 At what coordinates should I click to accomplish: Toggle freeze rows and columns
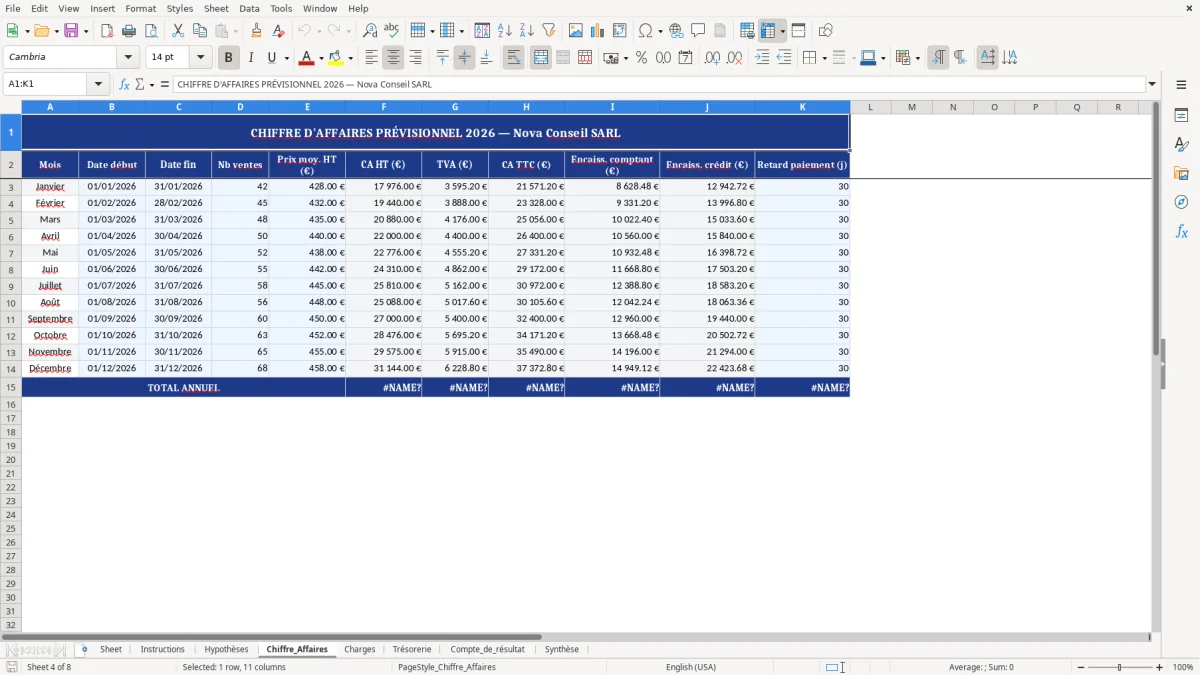tap(768, 31)
